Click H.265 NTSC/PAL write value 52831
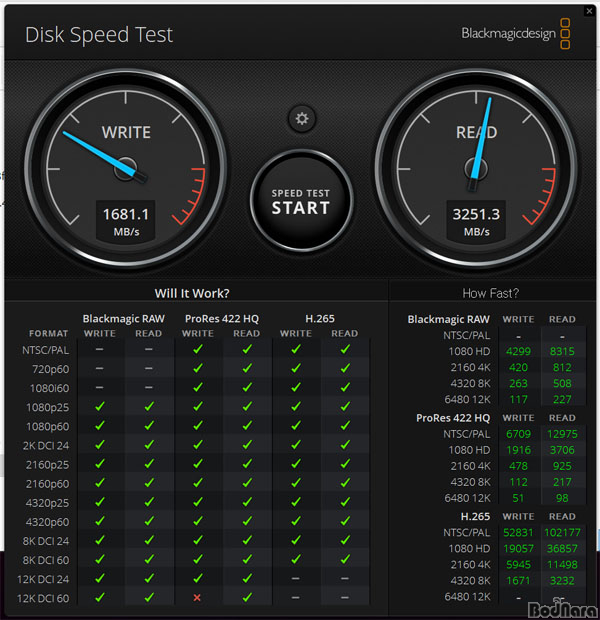600x620 pixels. point(518,533)
